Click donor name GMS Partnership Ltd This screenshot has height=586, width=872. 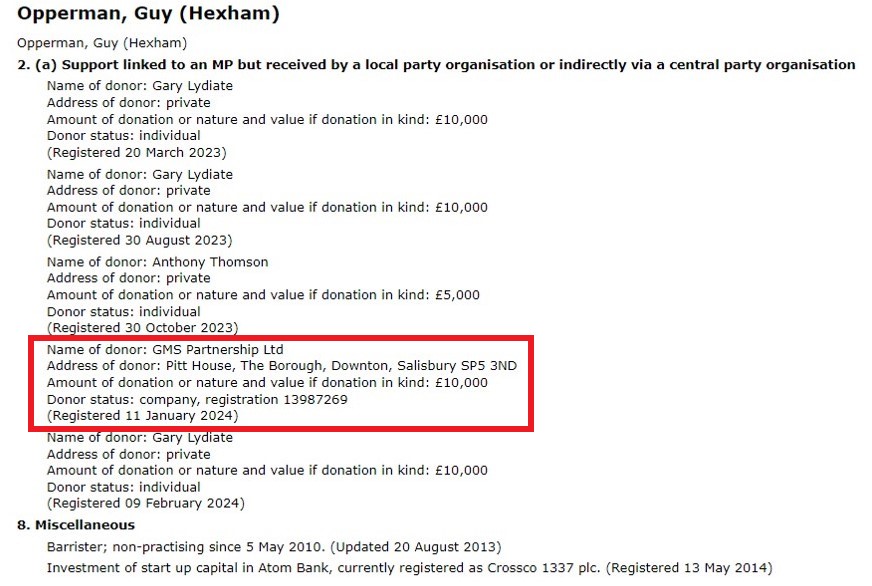coord(217,350)
